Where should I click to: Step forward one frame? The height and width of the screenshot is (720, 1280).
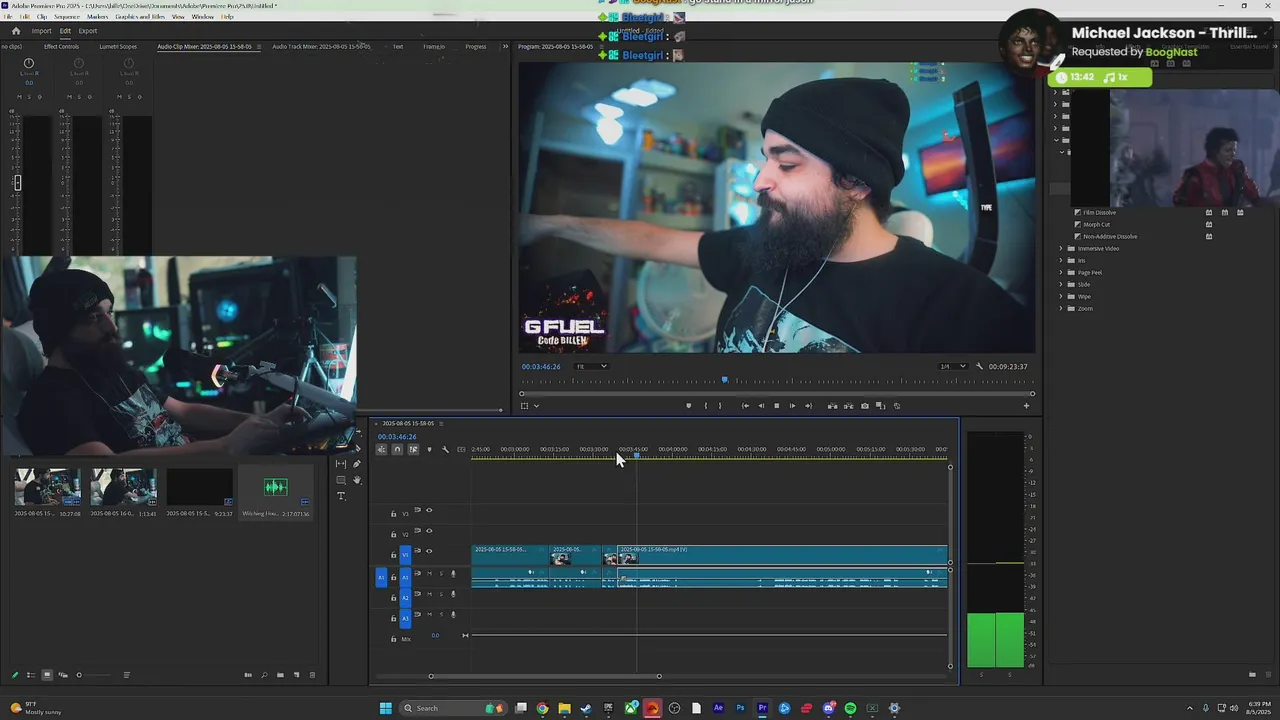coord(792,406)
